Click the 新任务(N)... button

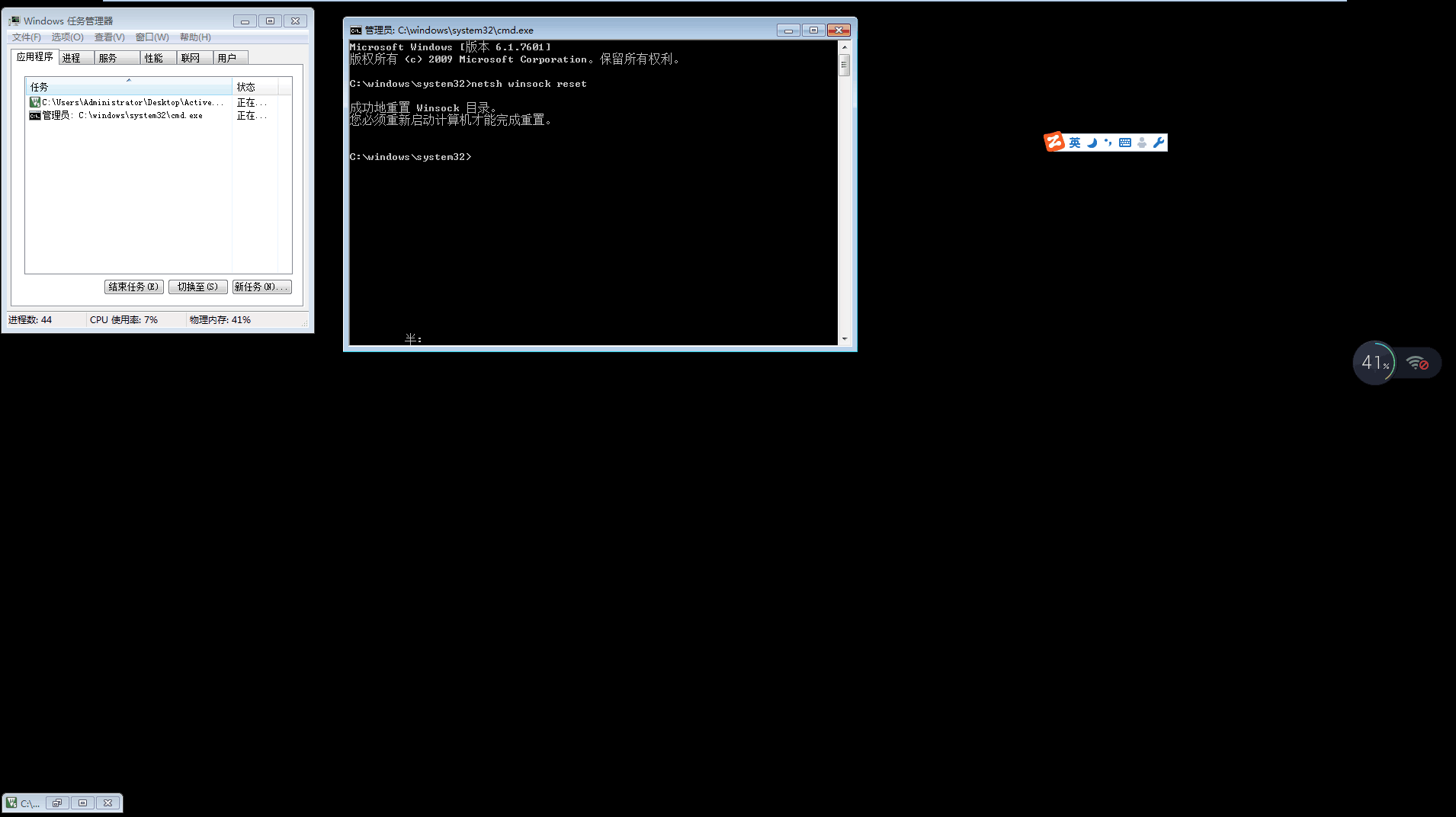tap(261, 287)
